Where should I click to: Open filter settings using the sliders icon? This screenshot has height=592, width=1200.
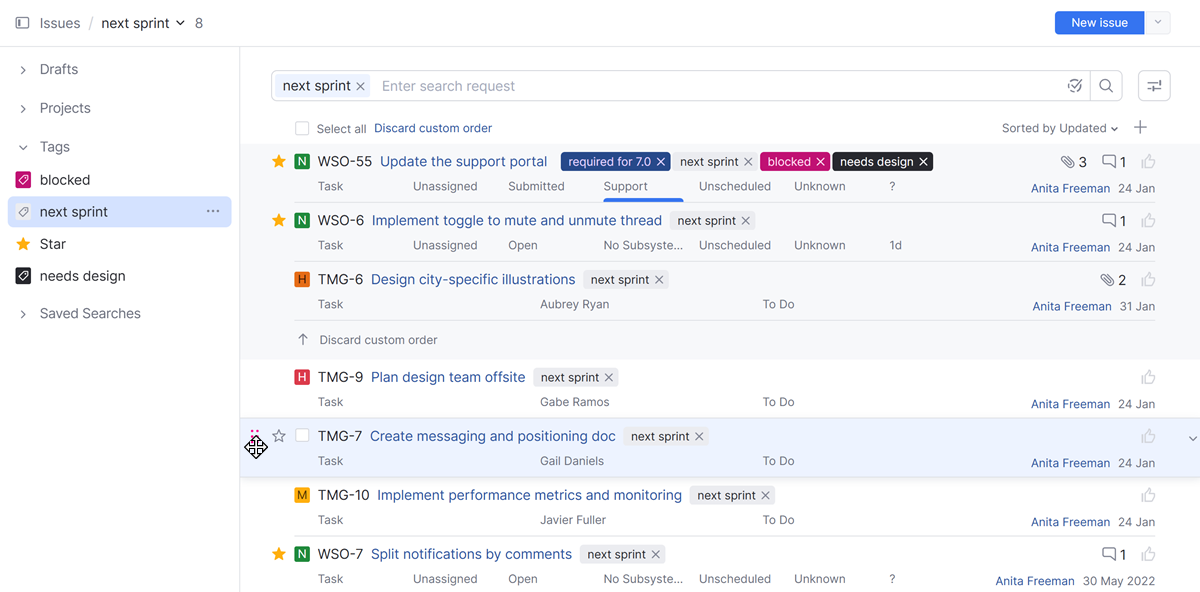(1154, 86)
